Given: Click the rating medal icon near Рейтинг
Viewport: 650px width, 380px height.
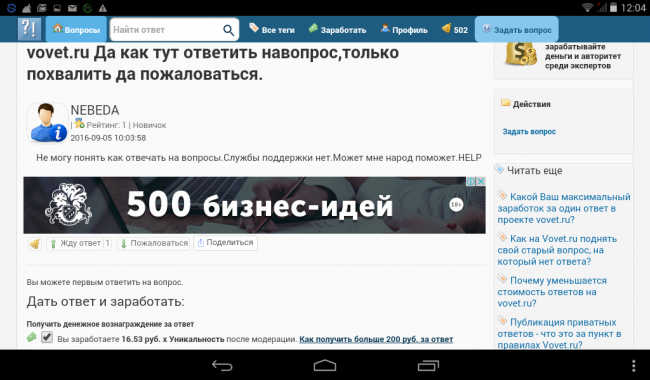Looking at the screenshot, I should tap(80, 123).
